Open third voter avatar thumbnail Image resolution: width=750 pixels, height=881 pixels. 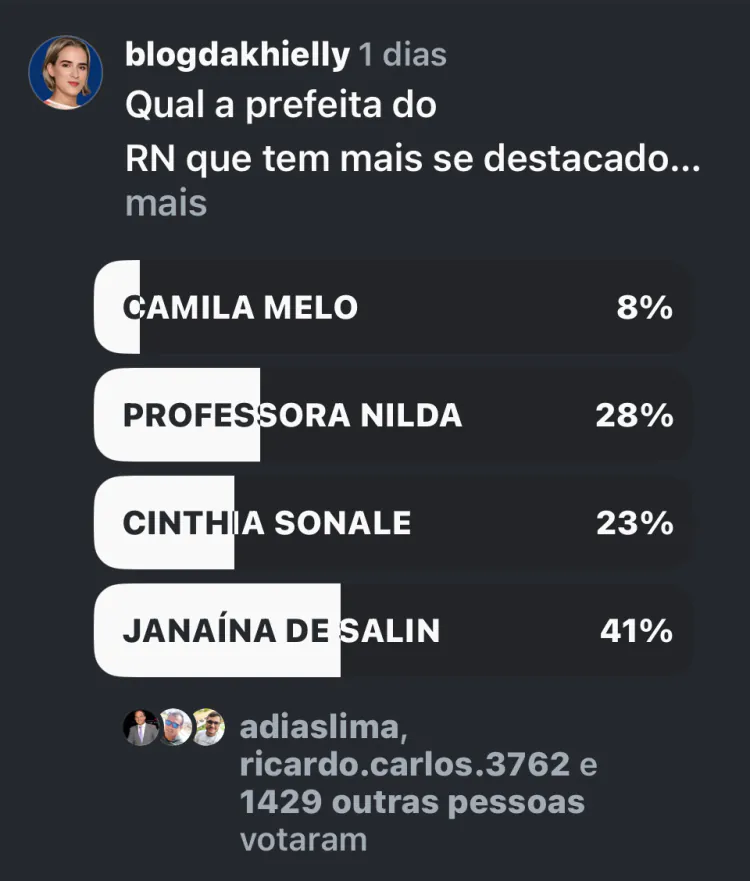pyautogui.click(x=208, y=727)
